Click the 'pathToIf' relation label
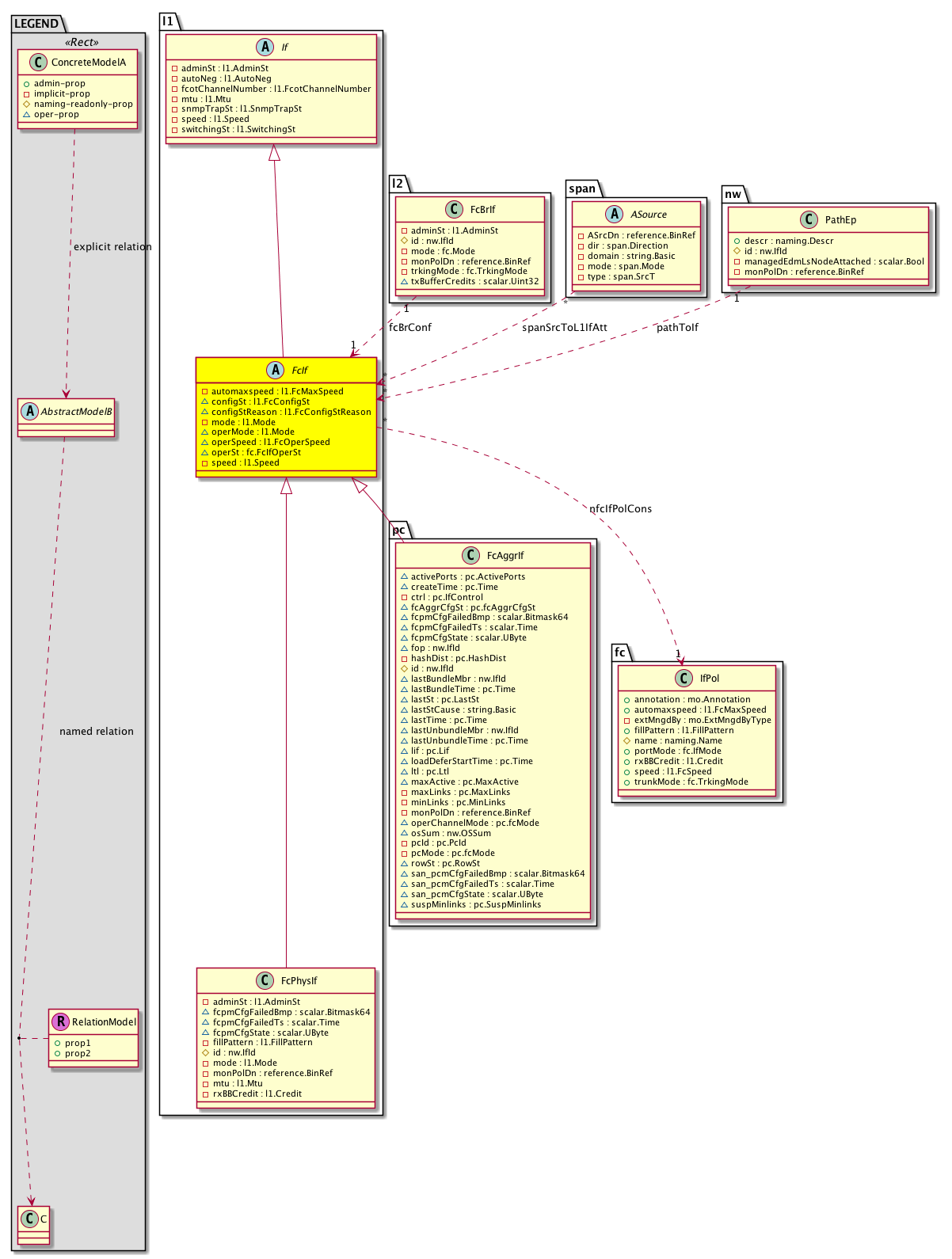Image resolution: width=952 pixels, height=1259 pixels. pos(677,327)
